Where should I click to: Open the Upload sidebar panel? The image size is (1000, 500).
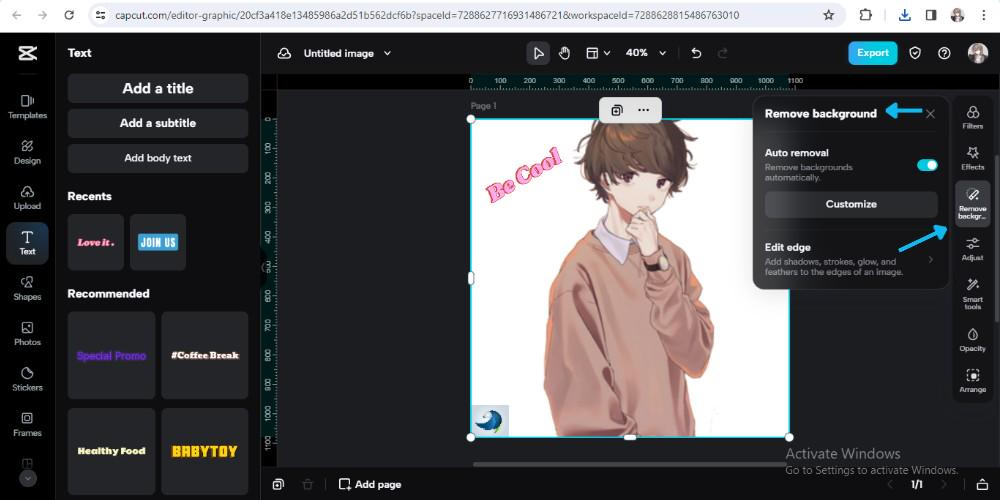point(27,198)
